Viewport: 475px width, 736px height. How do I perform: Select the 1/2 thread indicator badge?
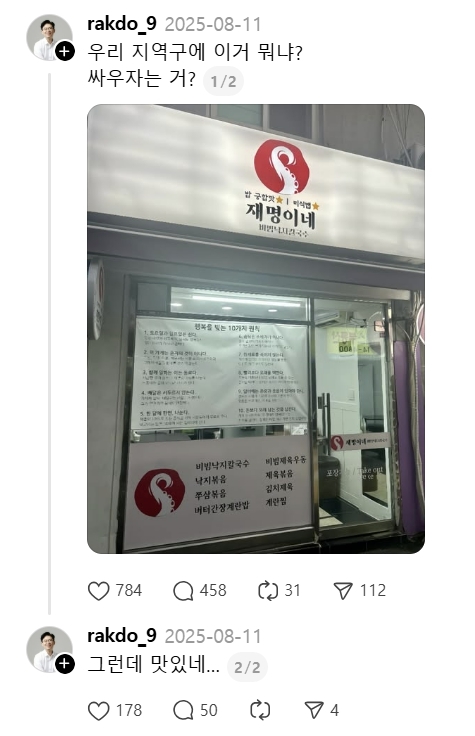coord(223,82)
